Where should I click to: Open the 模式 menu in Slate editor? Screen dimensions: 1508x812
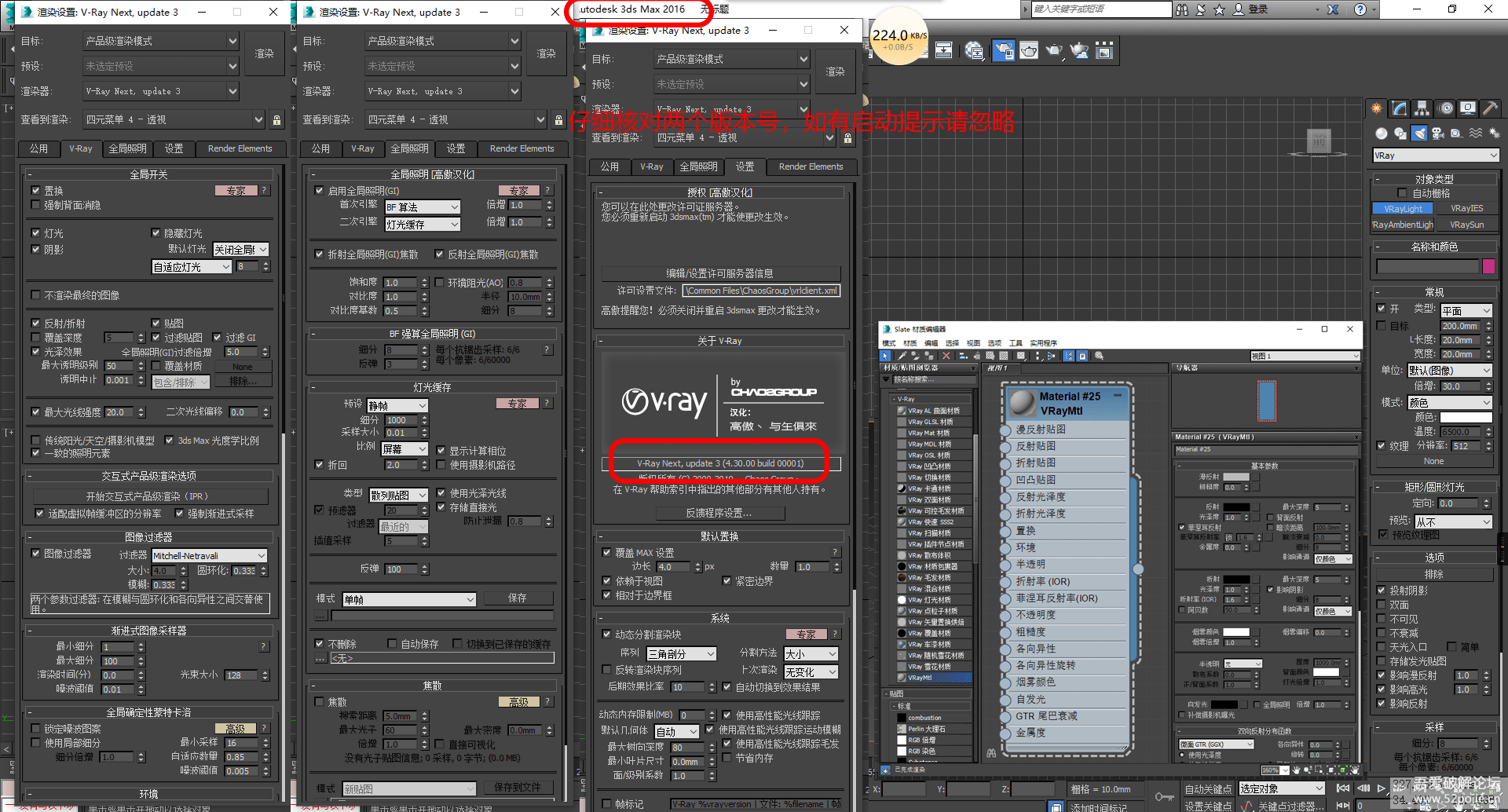889,343
